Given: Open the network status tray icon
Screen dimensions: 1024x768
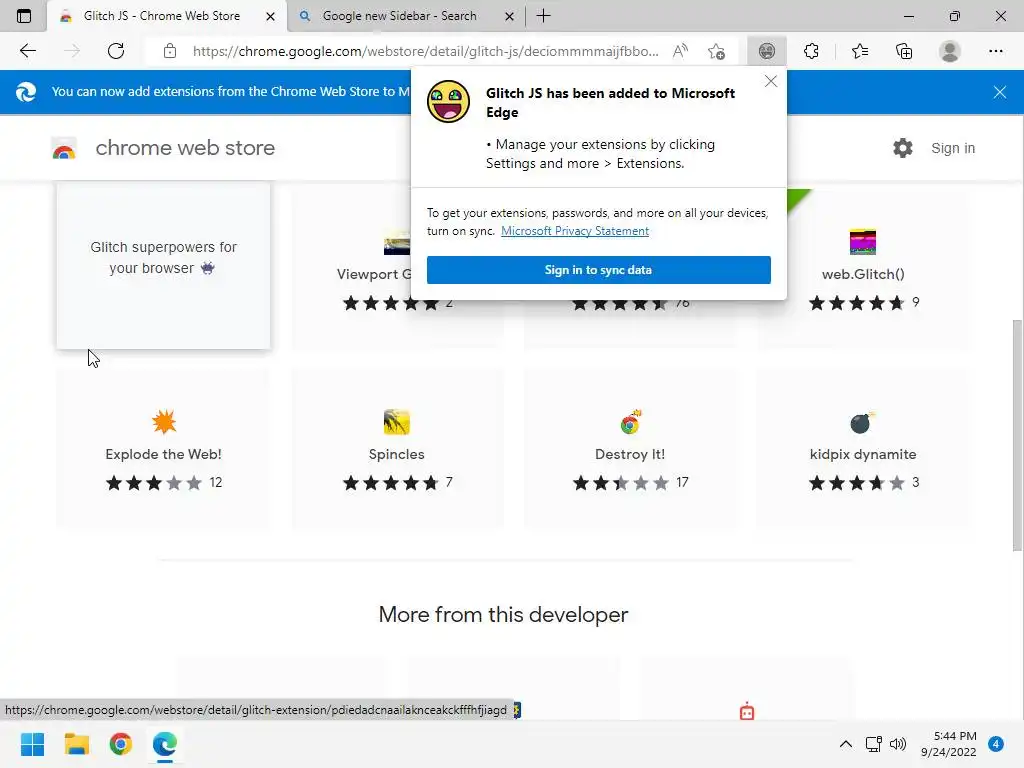Looking at the screenshot, I should (873, 744).
